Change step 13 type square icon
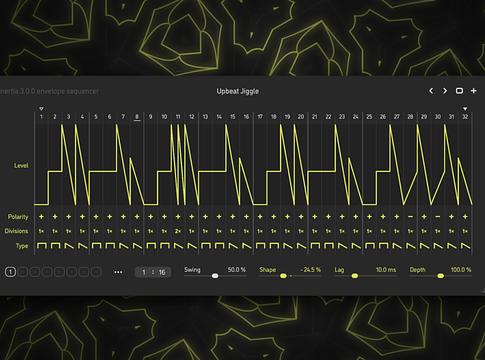This screenshot has height=360, width=485. coord(206,246)
